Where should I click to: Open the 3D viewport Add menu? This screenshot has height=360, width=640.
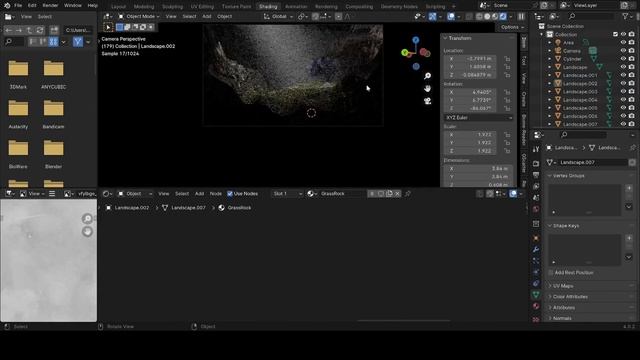(207, 16)
